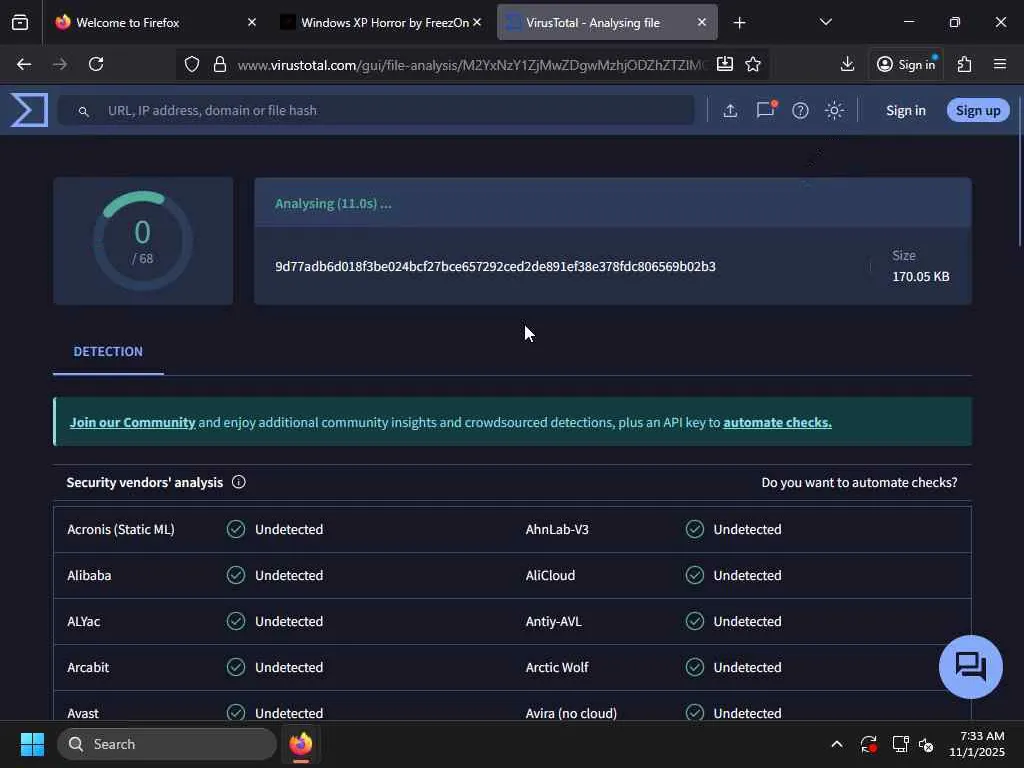
Task: Bookmark this page with star icon
Action: pyautogui.click(x=753, y=64)
